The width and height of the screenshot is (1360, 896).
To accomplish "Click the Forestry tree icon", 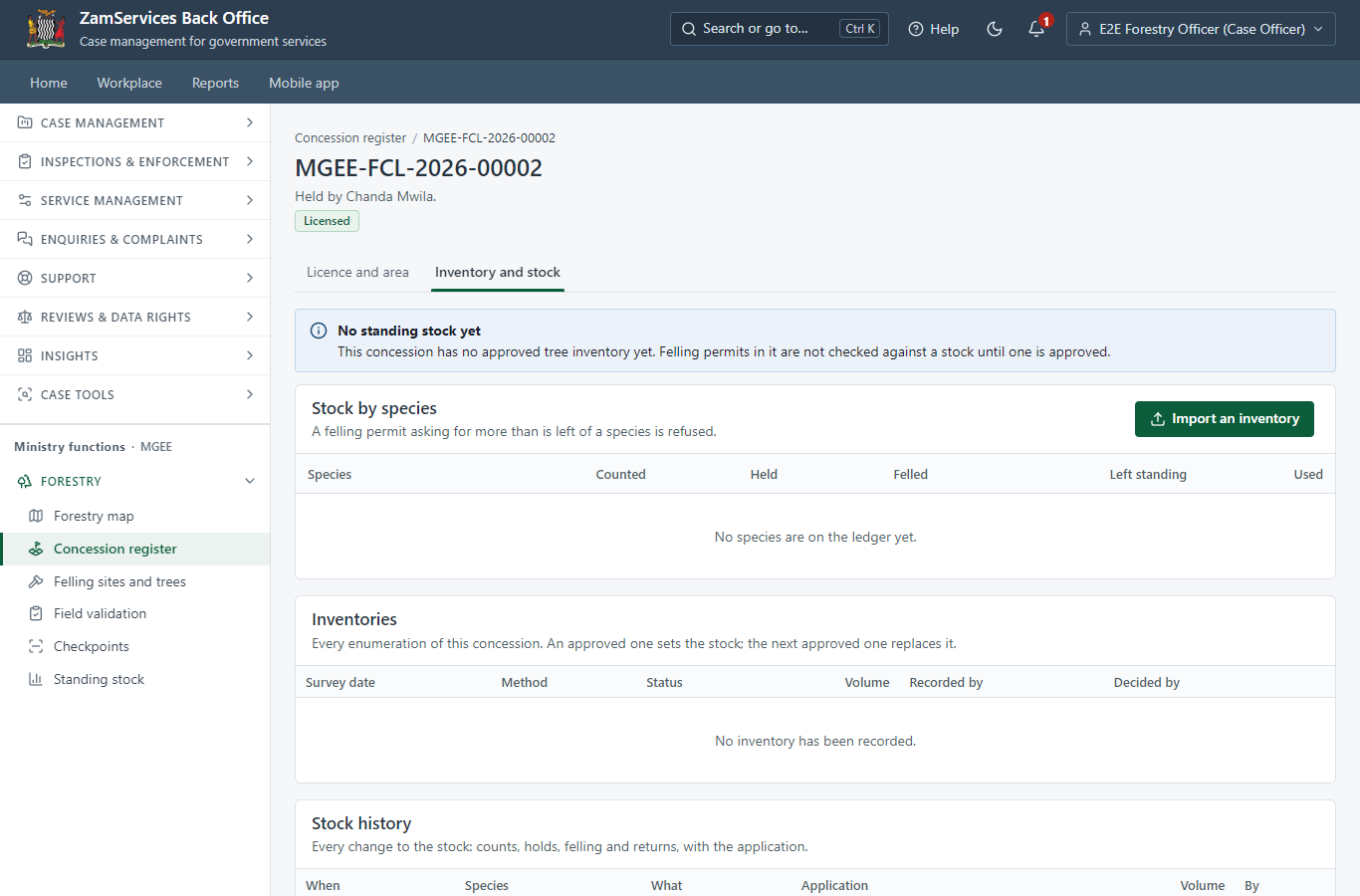I will (x=25, y=481).
